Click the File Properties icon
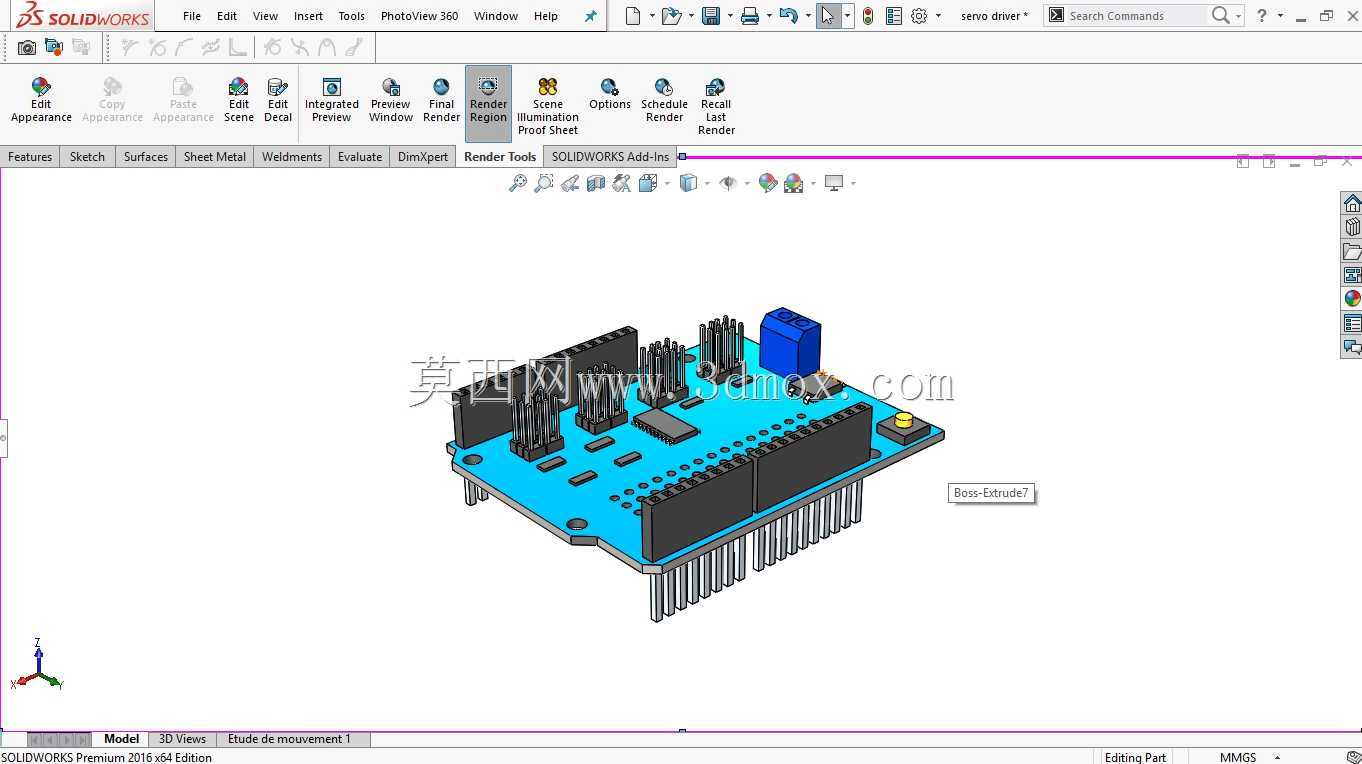 (x=894, y=16)
